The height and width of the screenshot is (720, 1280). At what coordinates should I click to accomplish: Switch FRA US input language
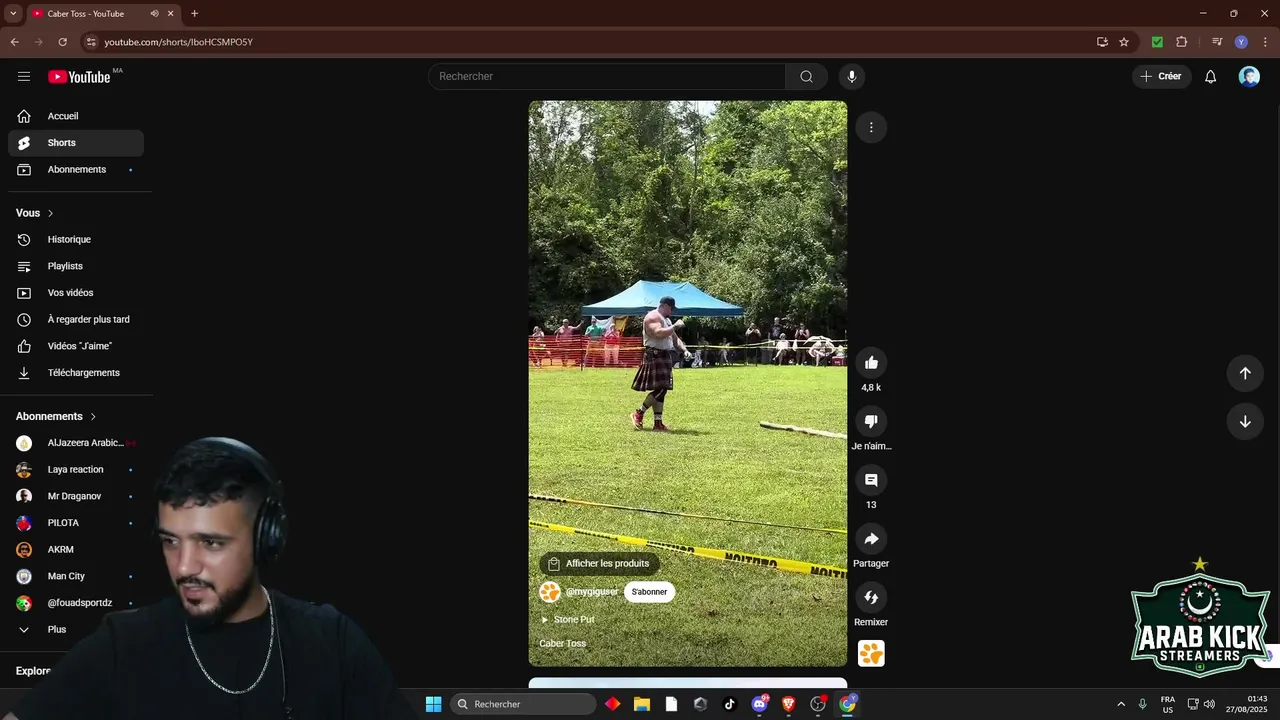click(1168, 704)
